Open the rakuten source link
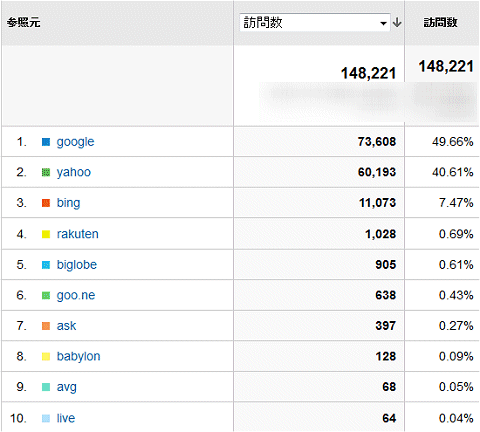 pos(78,234)
